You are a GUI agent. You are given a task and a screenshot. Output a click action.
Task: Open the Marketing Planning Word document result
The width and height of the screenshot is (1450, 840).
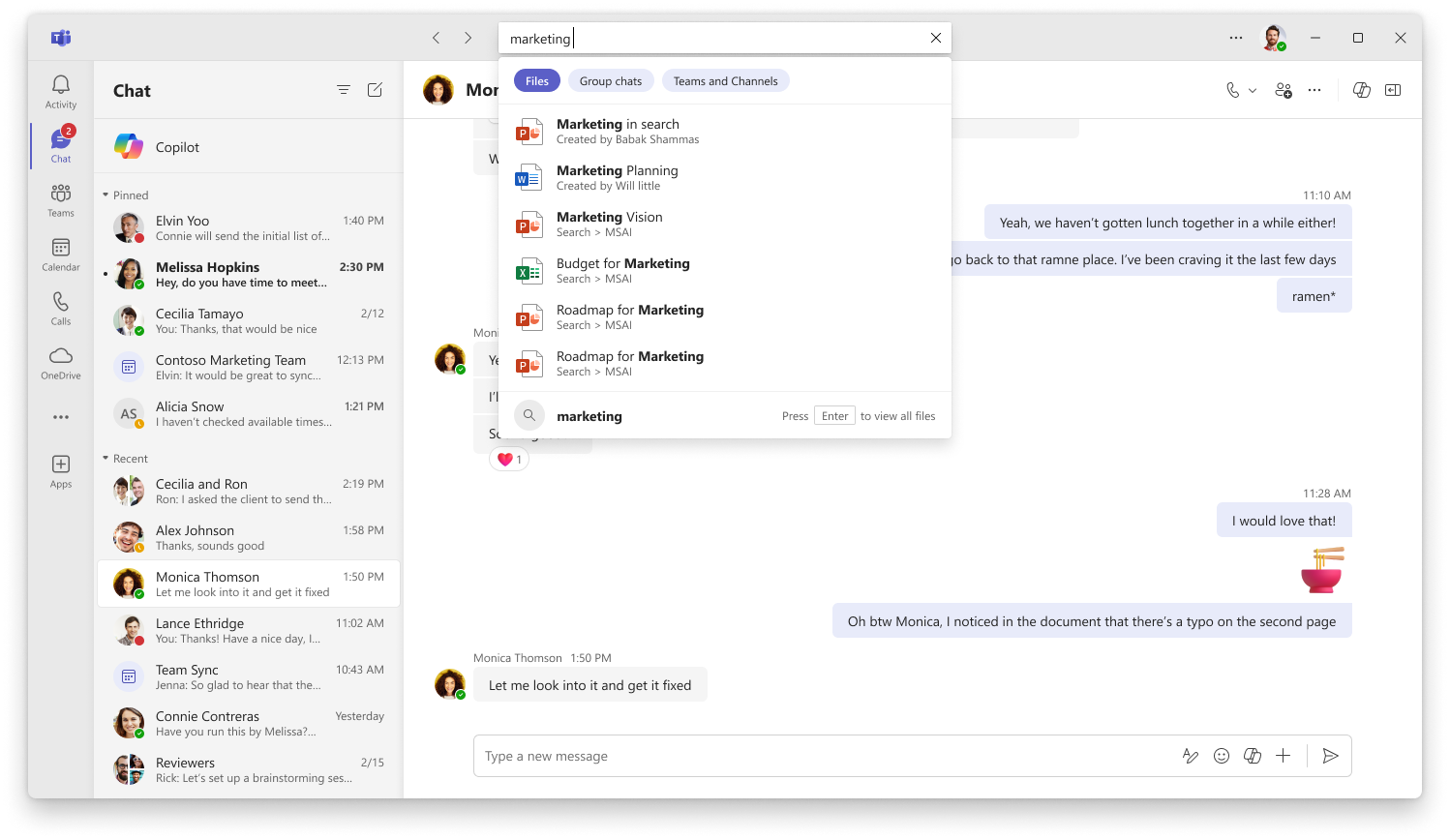pos(617,176)
